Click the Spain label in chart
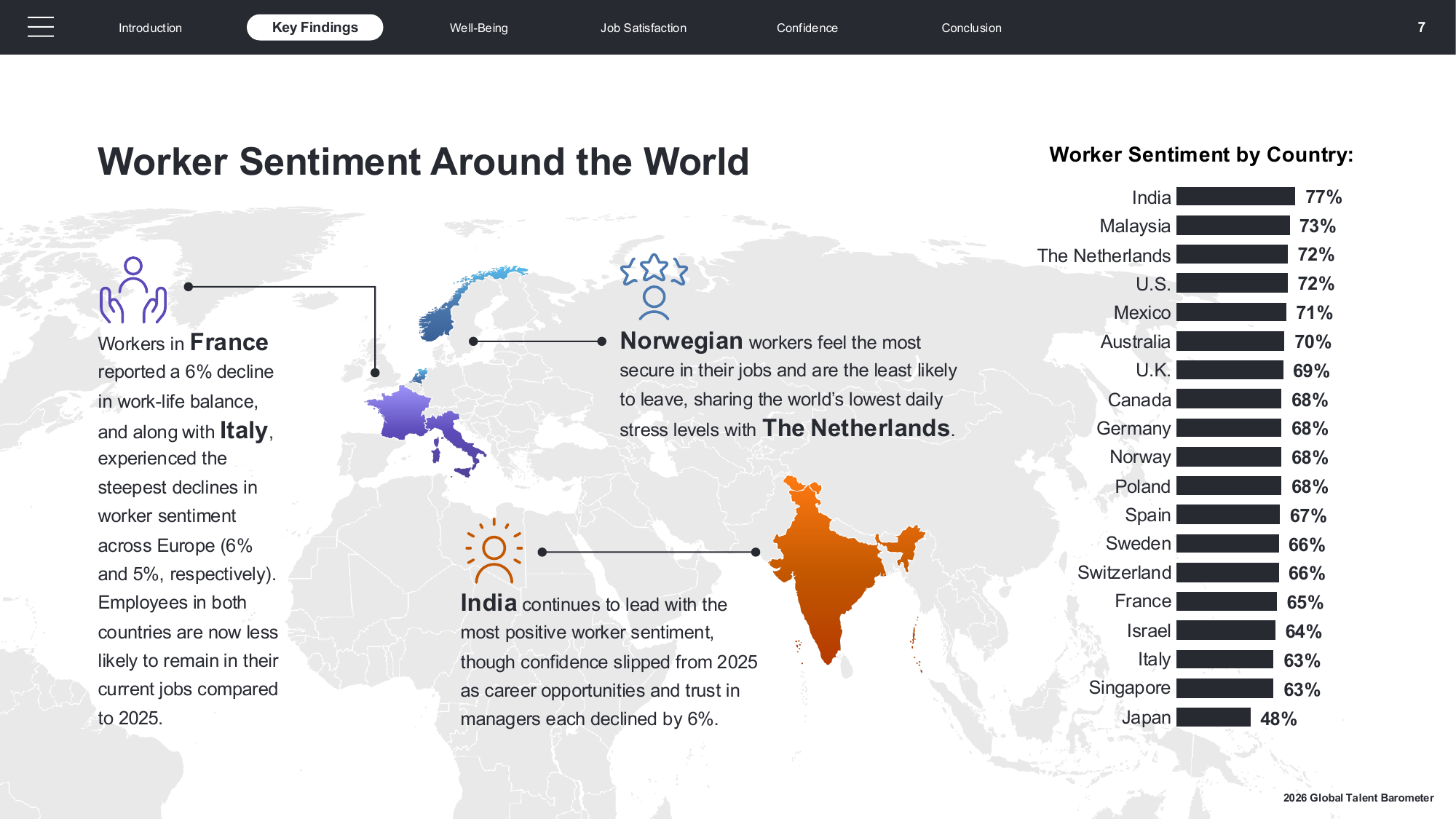 pyautogui.click(x=1147, y=515)
